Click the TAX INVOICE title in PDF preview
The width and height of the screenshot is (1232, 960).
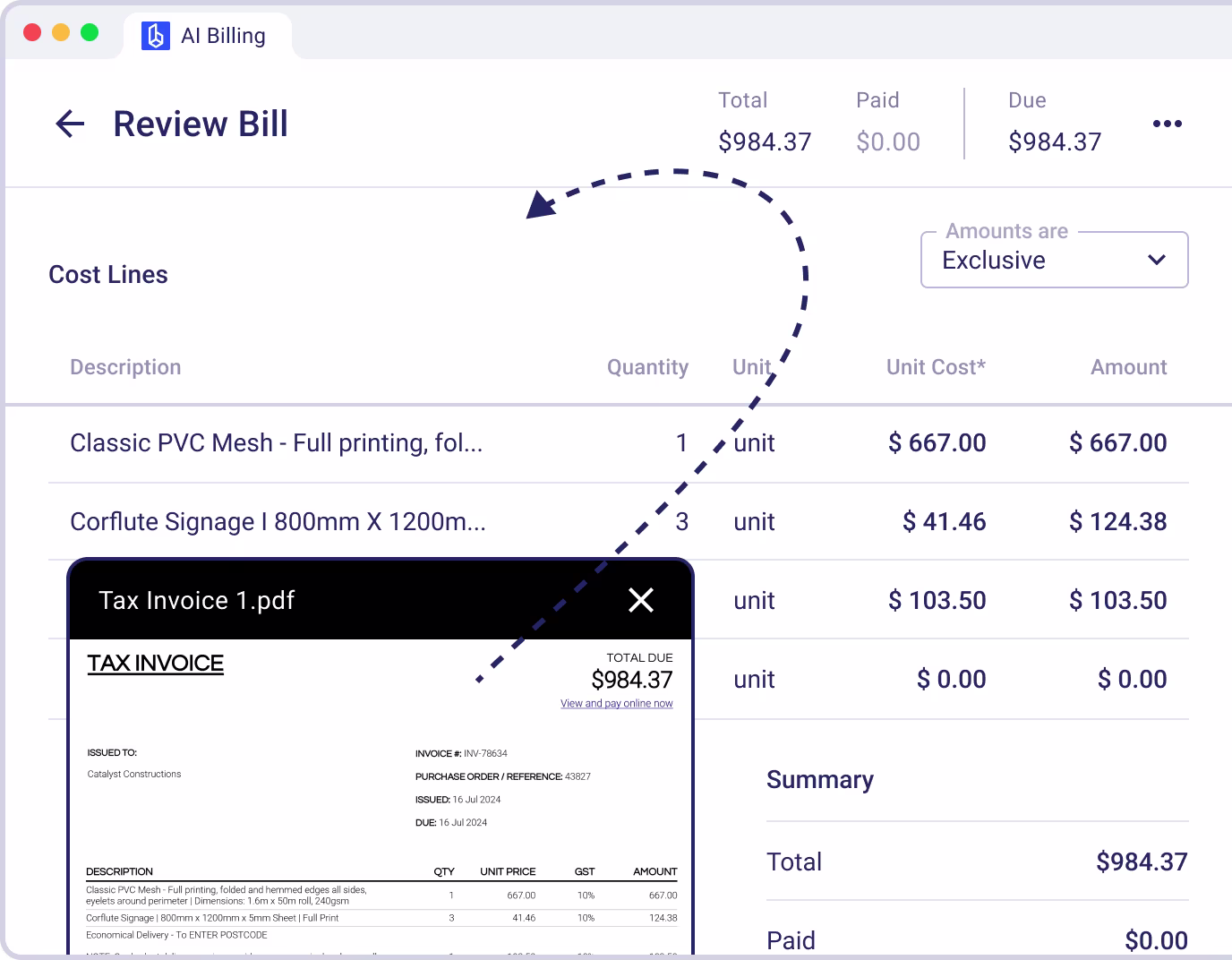156,664
